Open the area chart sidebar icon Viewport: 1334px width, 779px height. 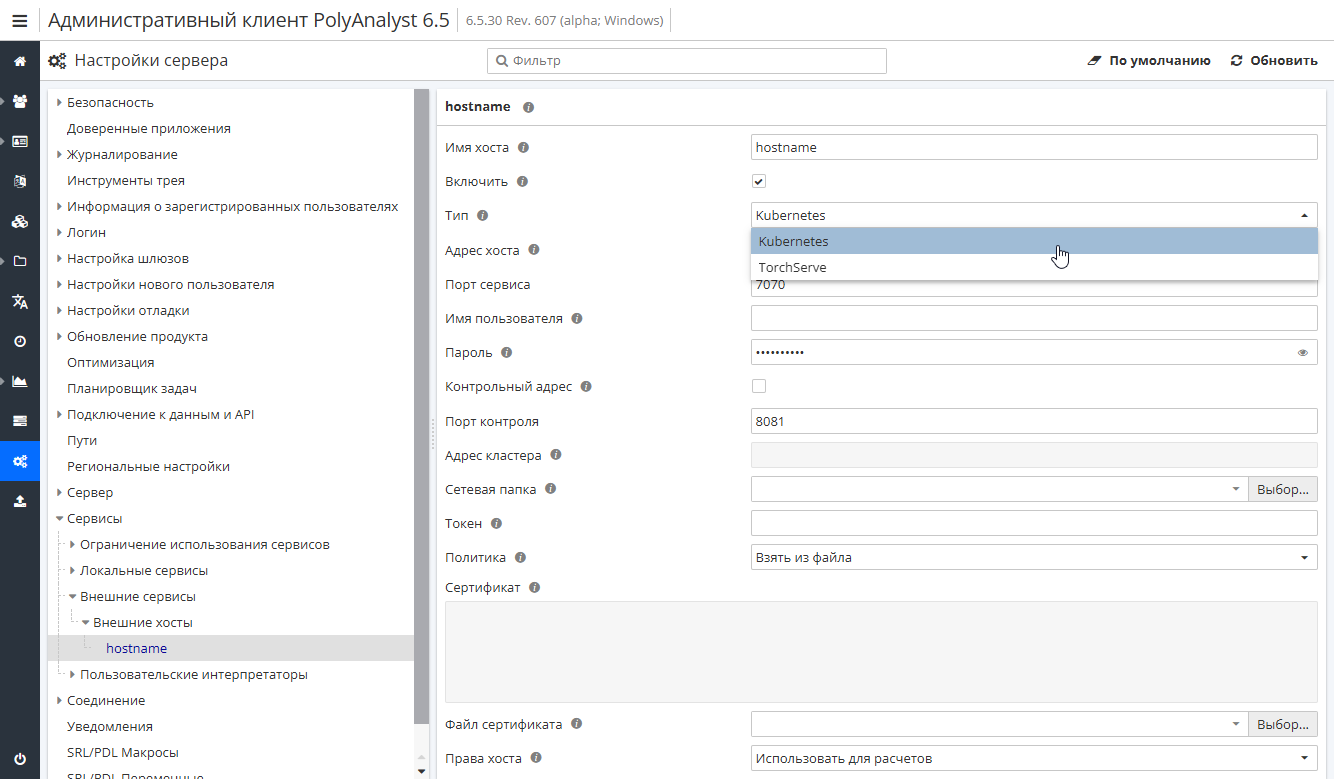click(x=20, y=381)
